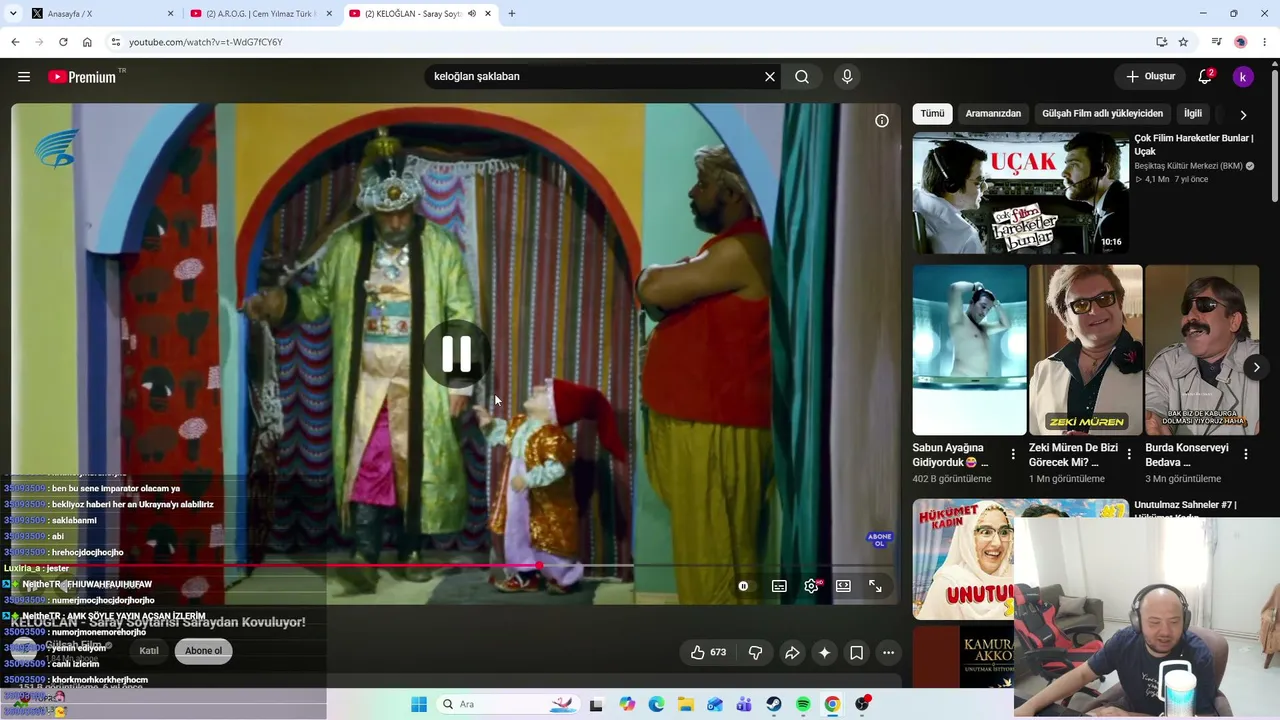Image resolution: width=1280 pixels, height=720 pixels.
Task: Advance the Shorts shelf with the arrow
Action: 1256,367
